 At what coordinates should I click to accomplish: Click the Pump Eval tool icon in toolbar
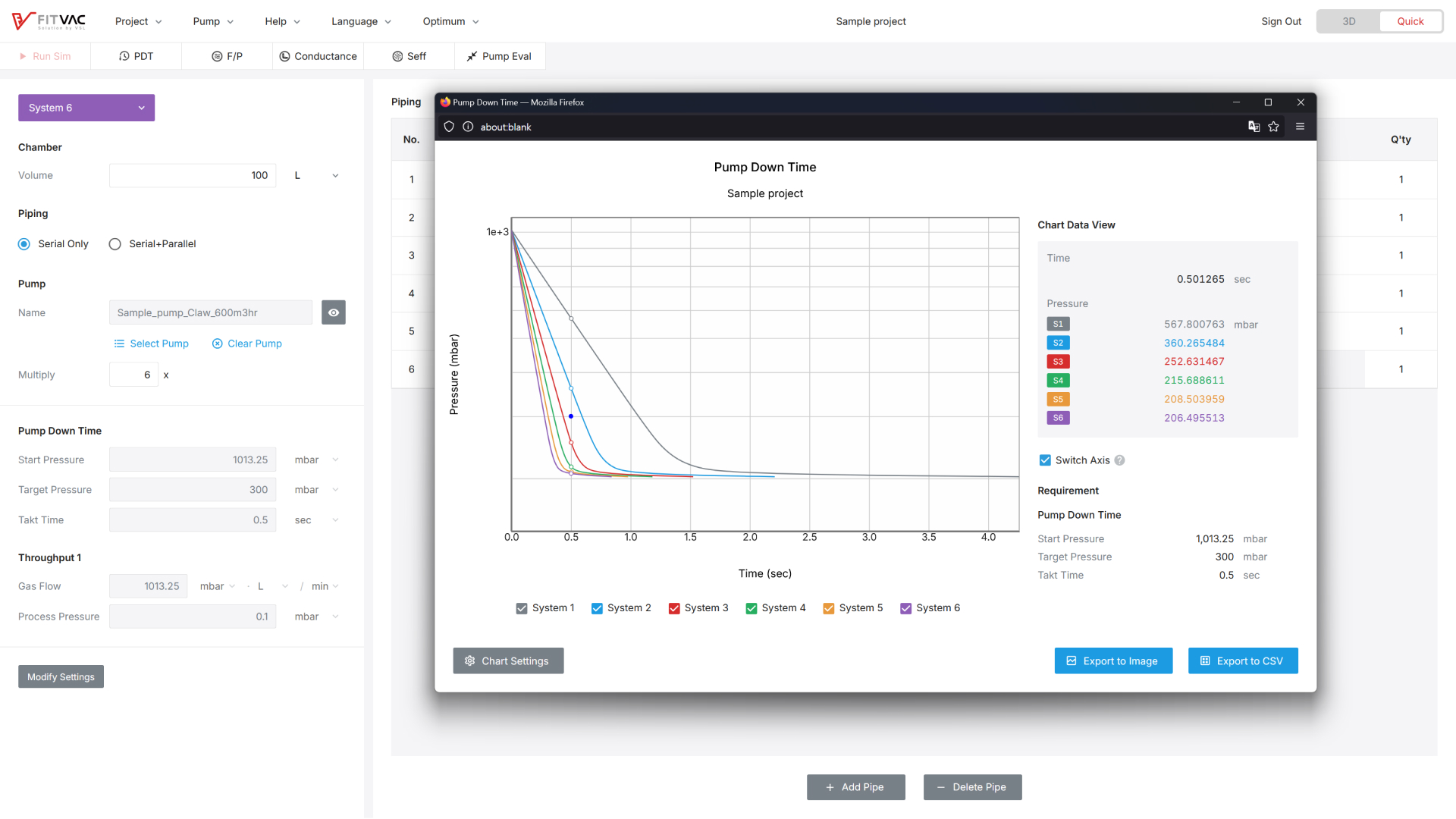coord(472,56)
